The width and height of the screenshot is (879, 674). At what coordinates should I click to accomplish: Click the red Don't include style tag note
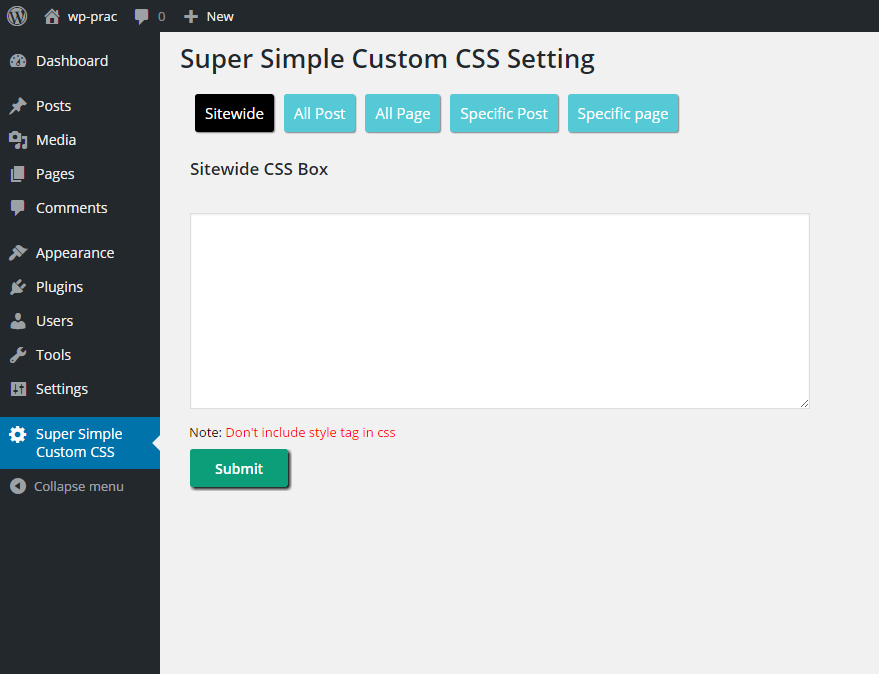click(x=311, y=432)
